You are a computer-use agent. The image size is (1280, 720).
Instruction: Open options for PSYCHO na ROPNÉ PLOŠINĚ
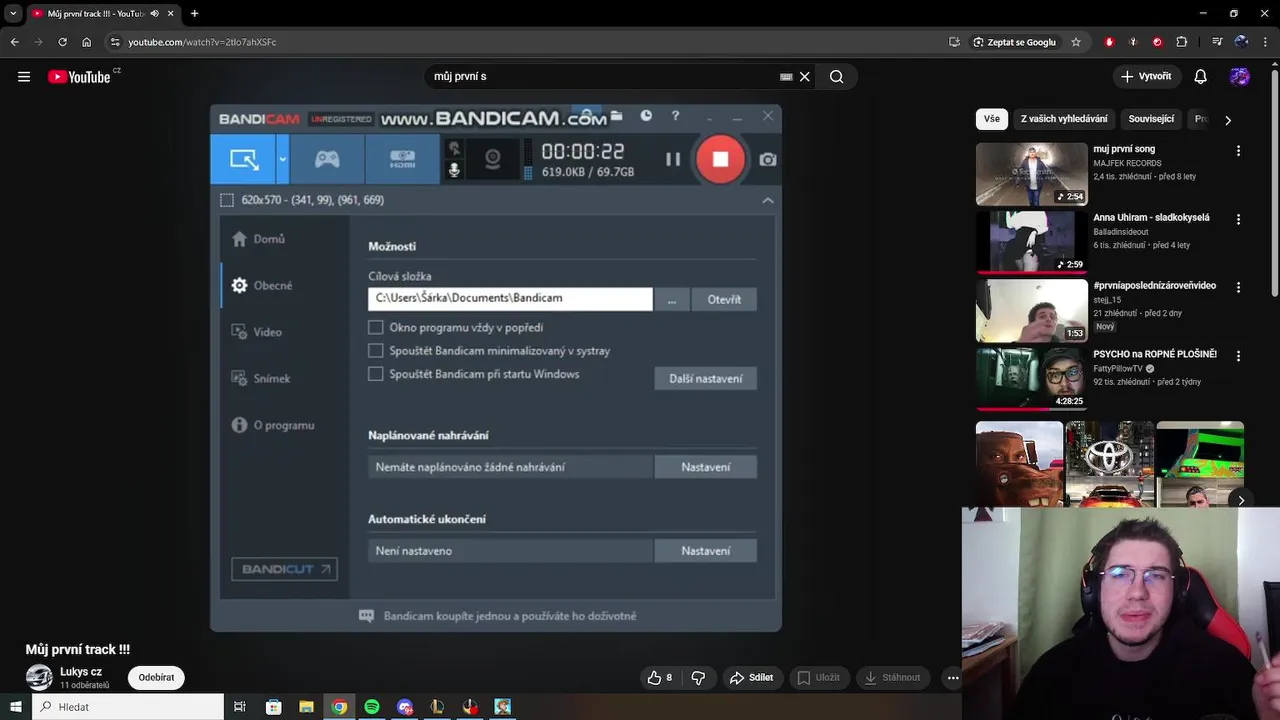coord(1238,355)
